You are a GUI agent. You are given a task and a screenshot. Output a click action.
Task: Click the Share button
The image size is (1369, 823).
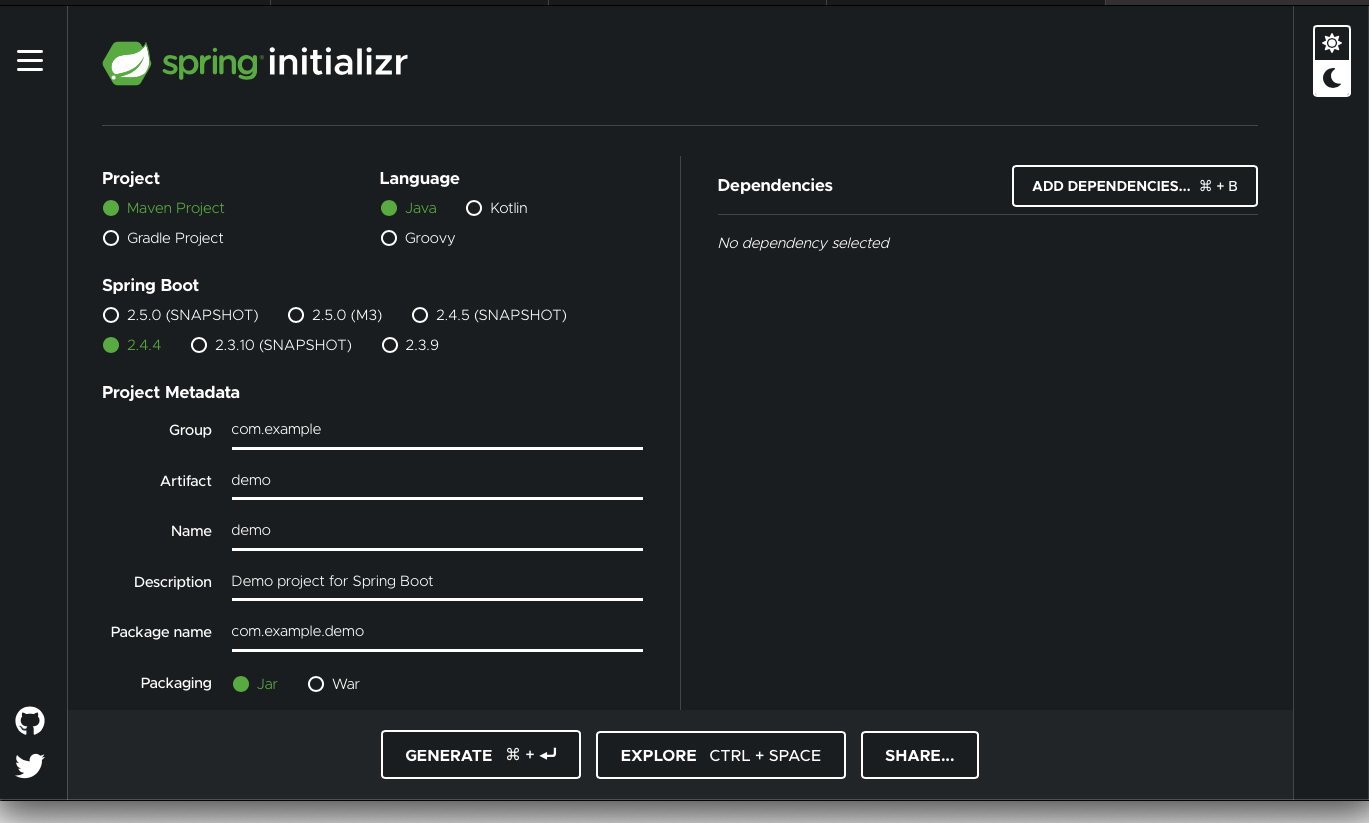[x=919, y=755]
